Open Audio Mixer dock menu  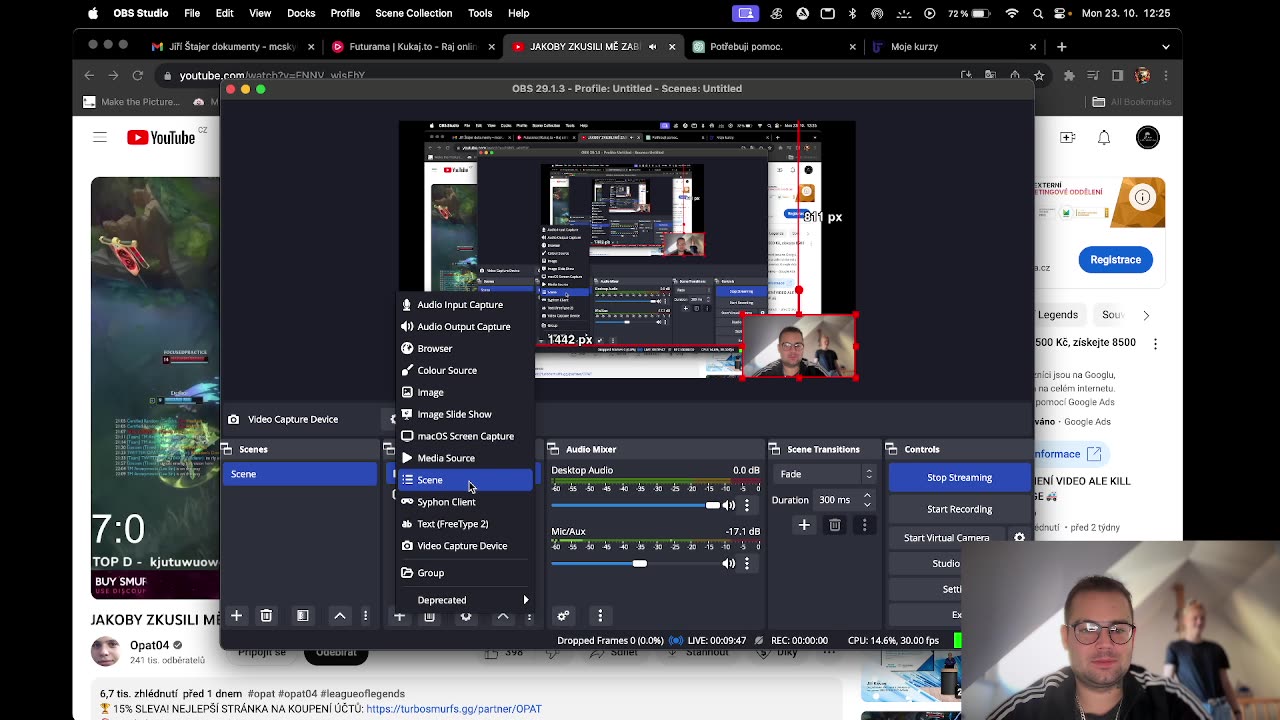(x=600, y=616)
